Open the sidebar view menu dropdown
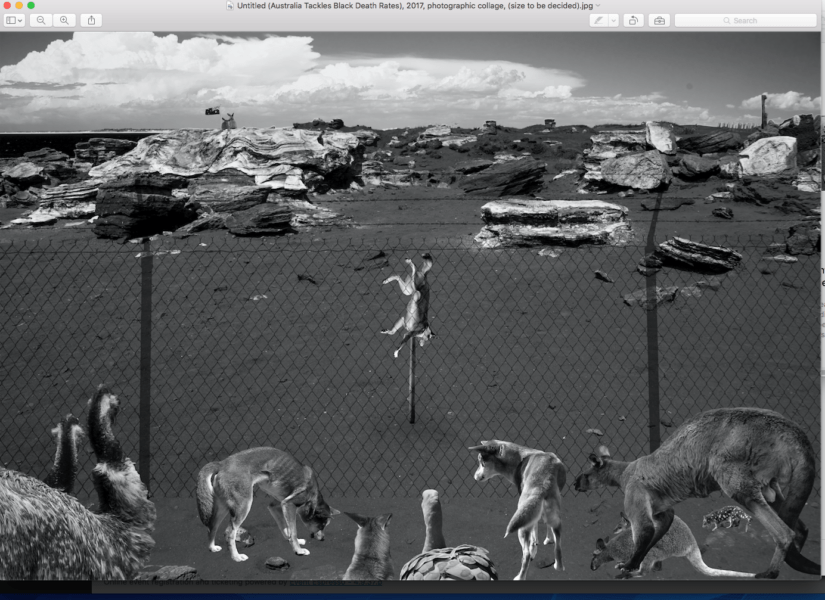The image size is (825, 600). click(x=14, y=20)
